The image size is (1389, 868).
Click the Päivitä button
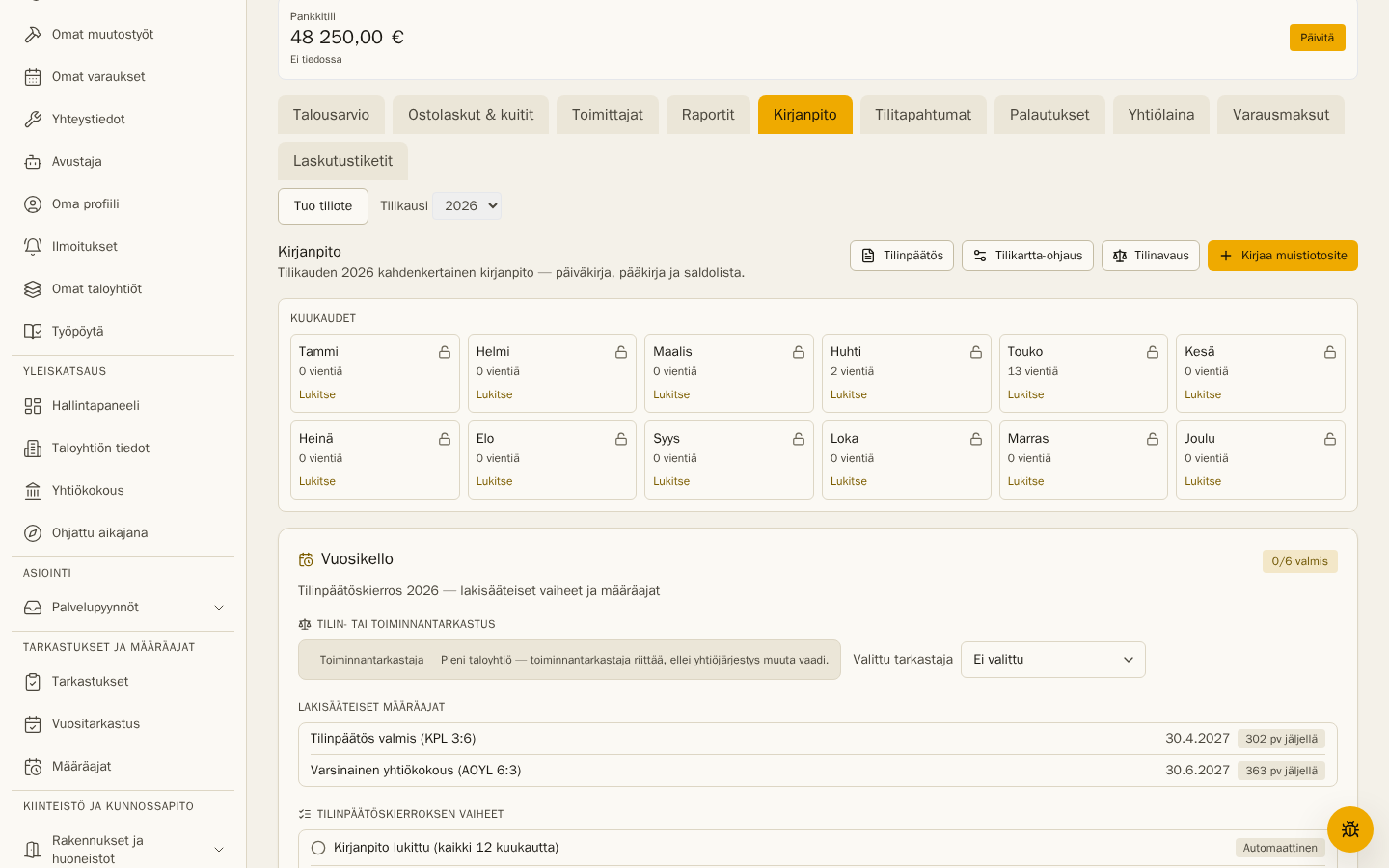coord(1318,38)
